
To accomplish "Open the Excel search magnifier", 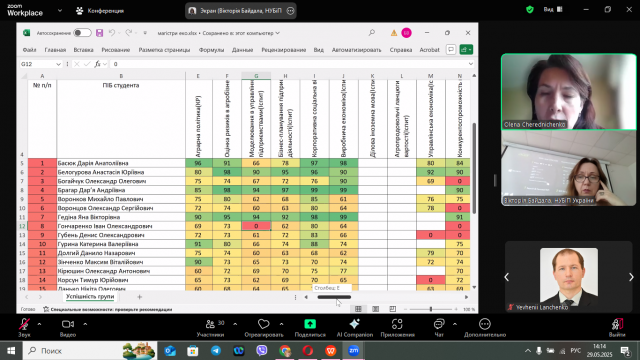I will coord(371,33).
